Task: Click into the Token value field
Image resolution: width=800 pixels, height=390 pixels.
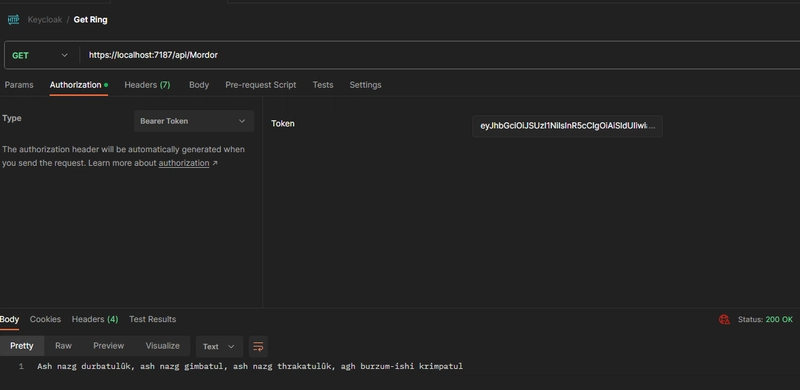Action: click(567, 126)
